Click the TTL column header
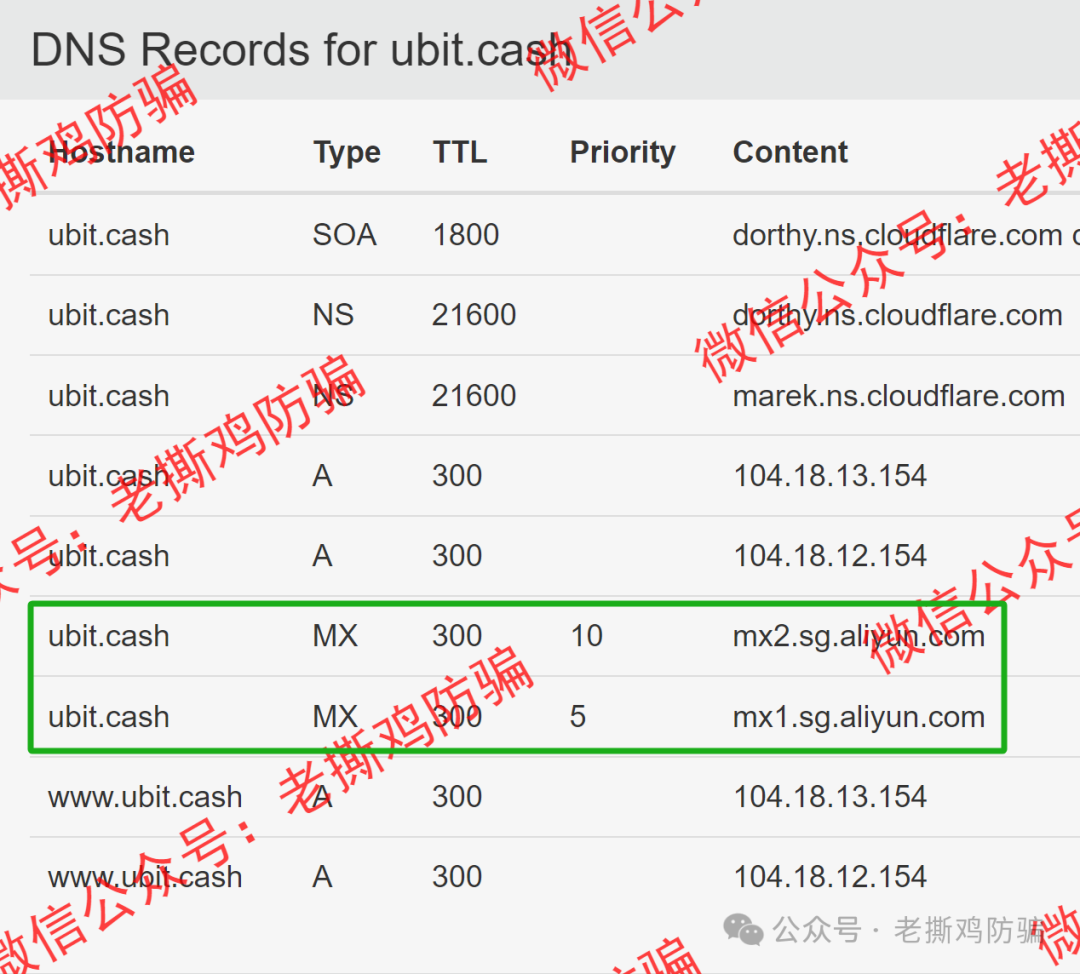This screenshot has height=974, width=1080. tap(459, 152)
